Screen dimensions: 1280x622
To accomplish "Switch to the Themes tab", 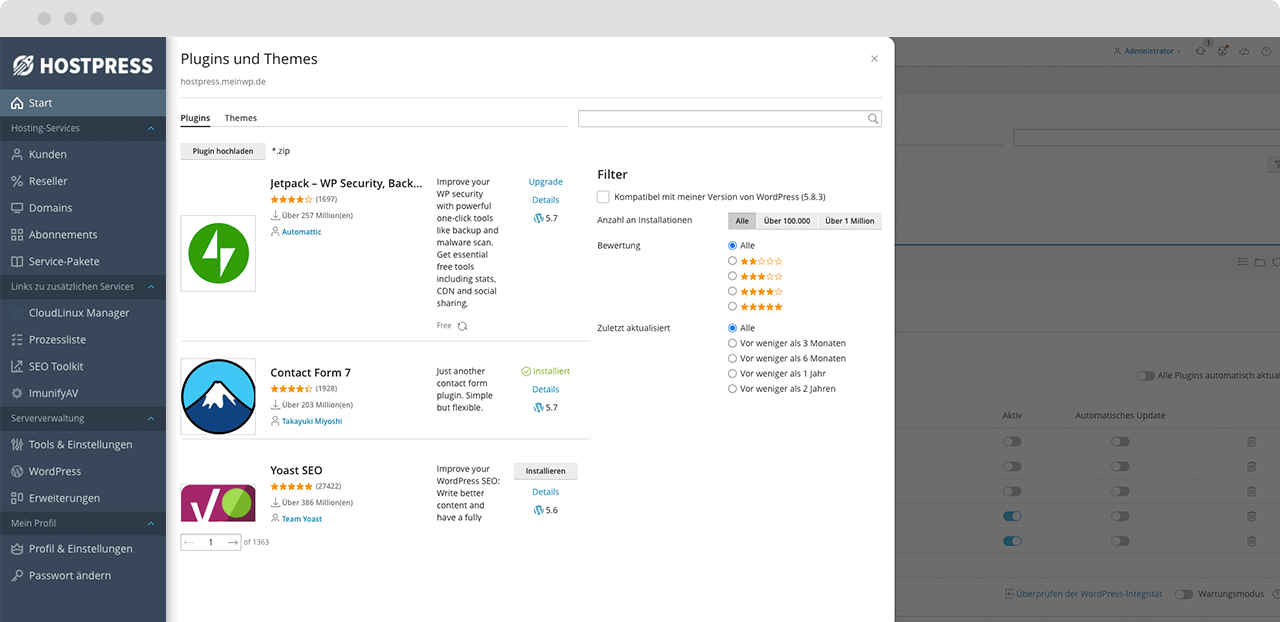I will pos(240,118).
